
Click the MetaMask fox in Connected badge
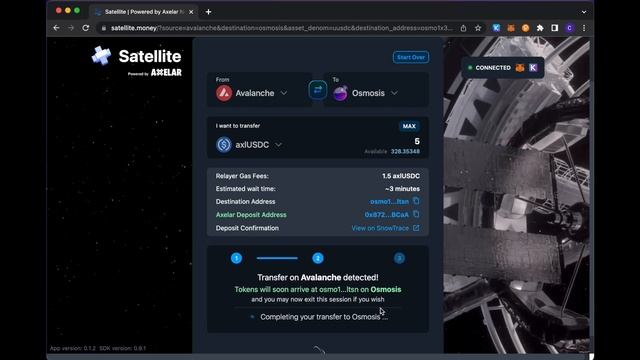pyautogui.click(x=520, y=68)
